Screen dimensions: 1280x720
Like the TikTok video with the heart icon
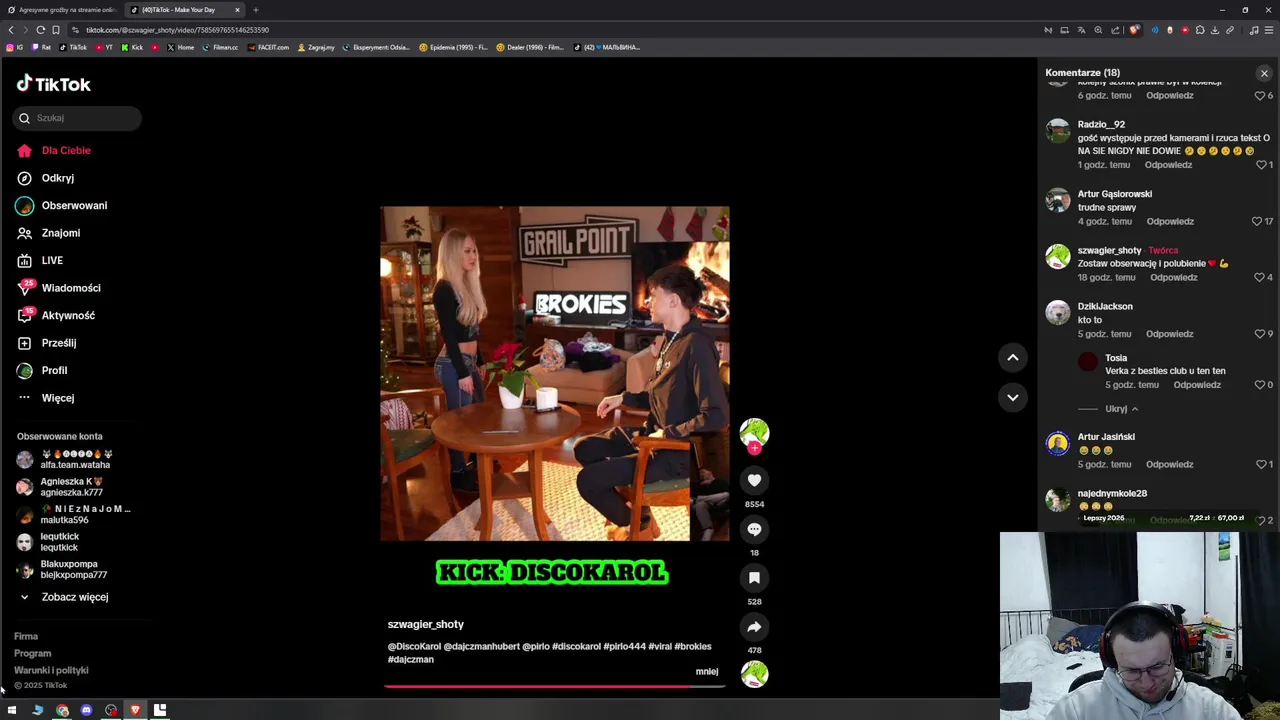(754, 481)
